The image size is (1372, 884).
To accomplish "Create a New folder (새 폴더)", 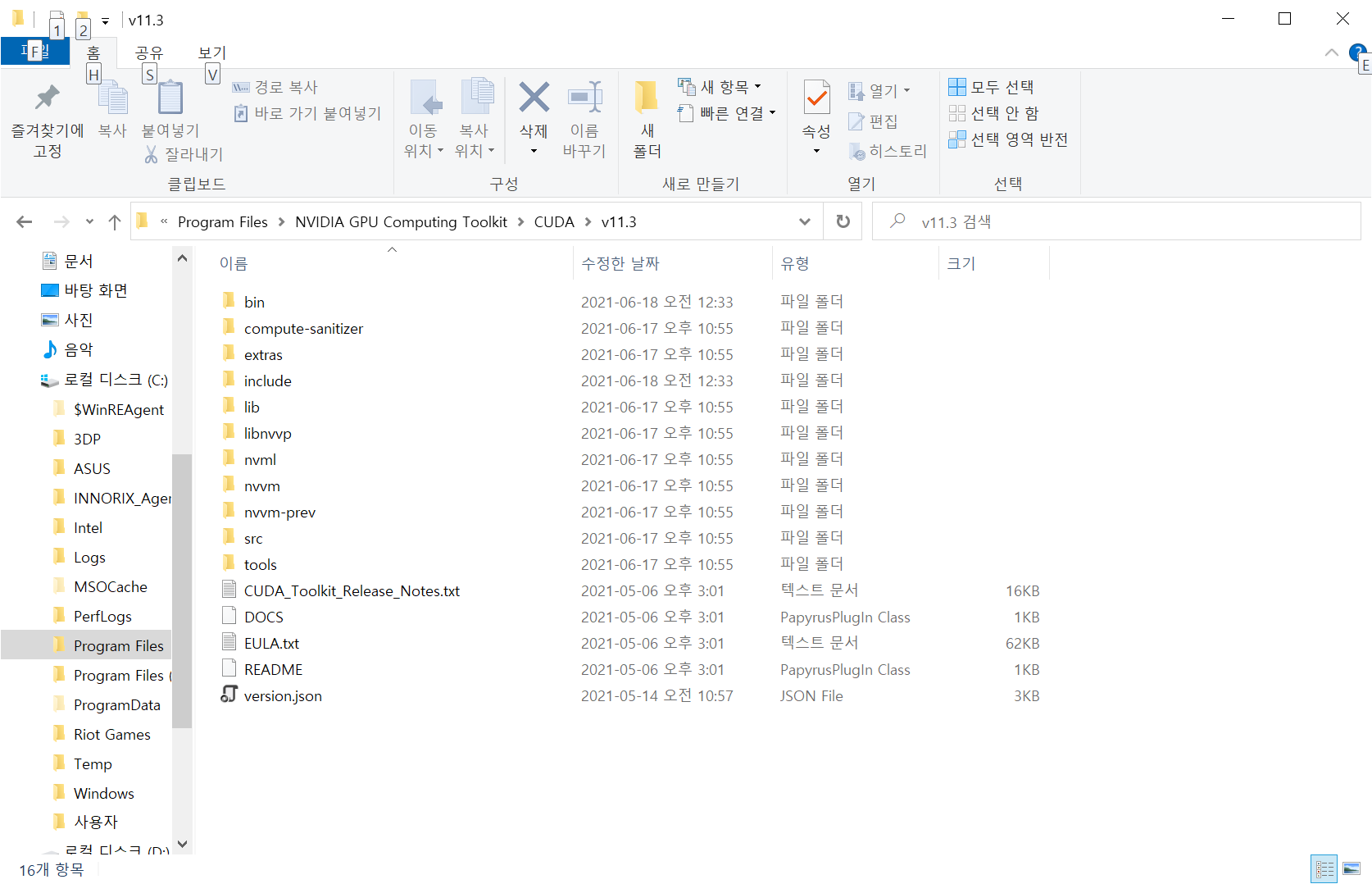I will [647, 120].
